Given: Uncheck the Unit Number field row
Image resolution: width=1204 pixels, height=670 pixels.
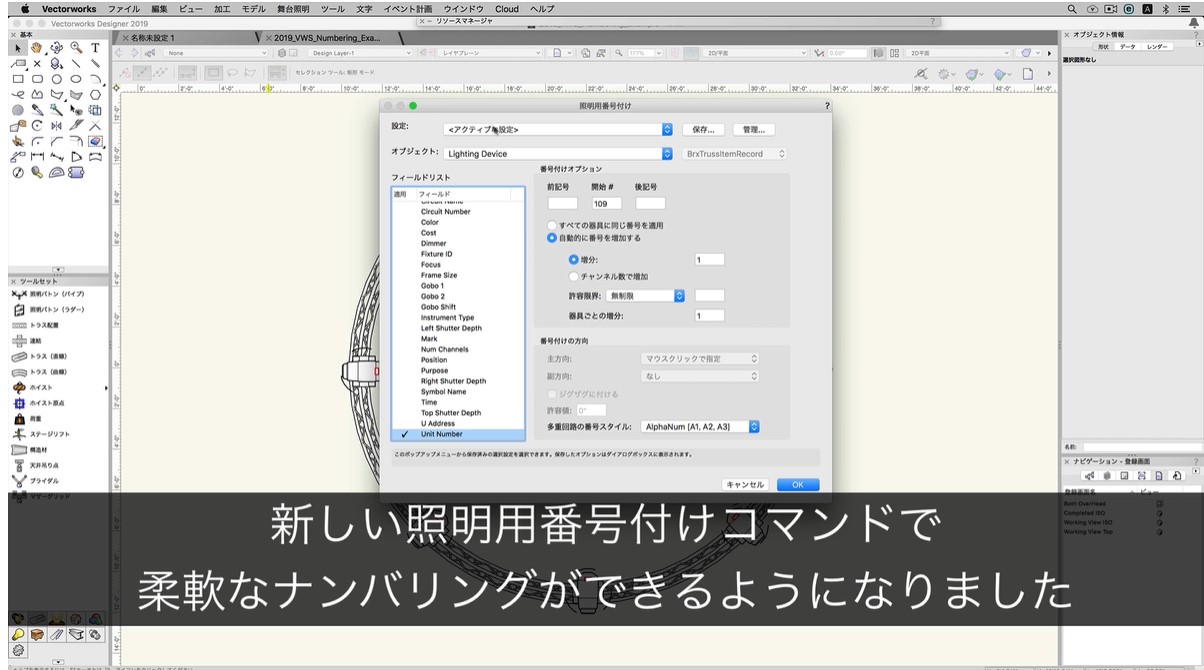Looking at the screenshot, I should (457, 434).
